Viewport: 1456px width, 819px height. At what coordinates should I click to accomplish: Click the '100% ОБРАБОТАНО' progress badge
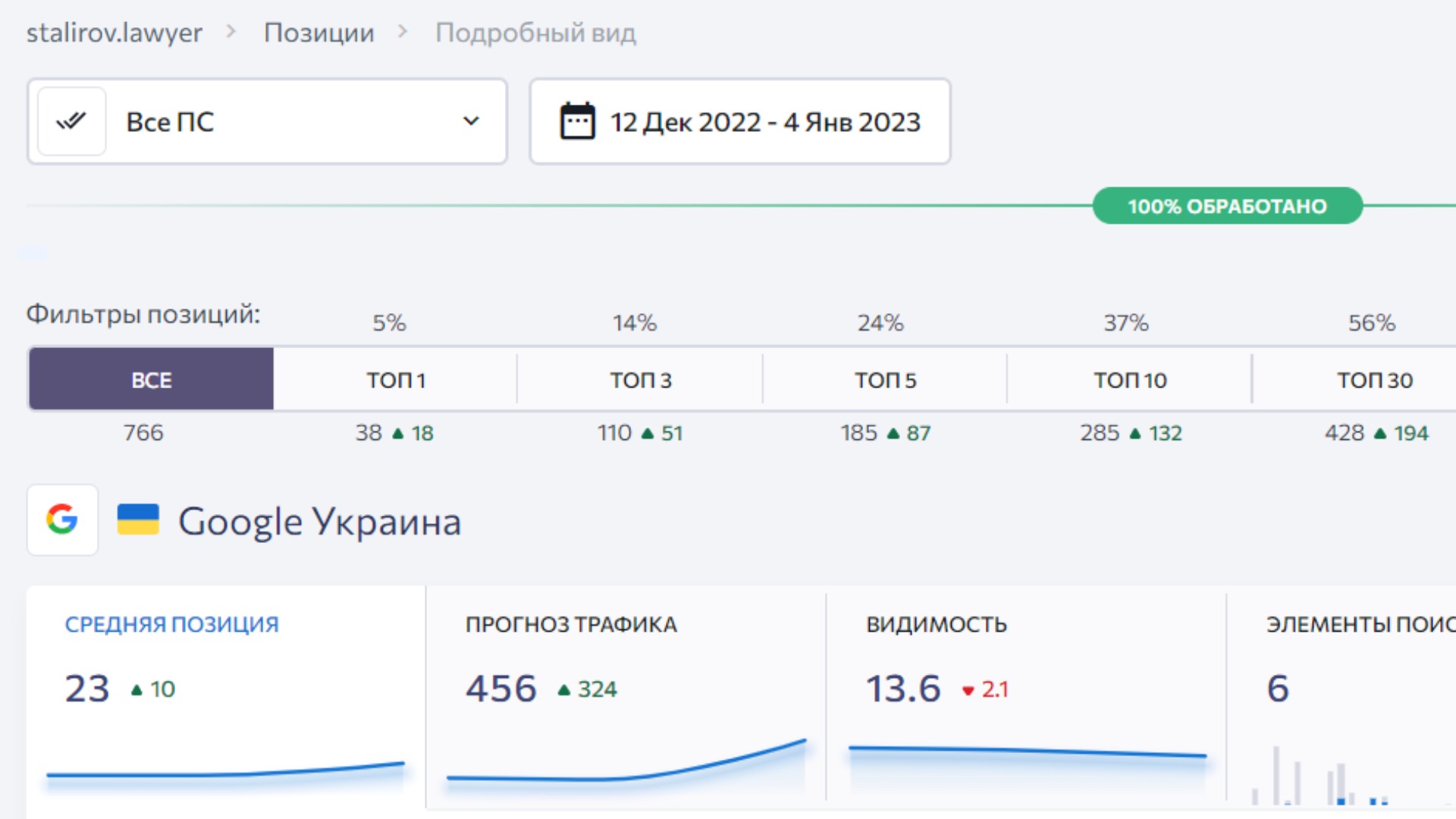[1227, 206]
